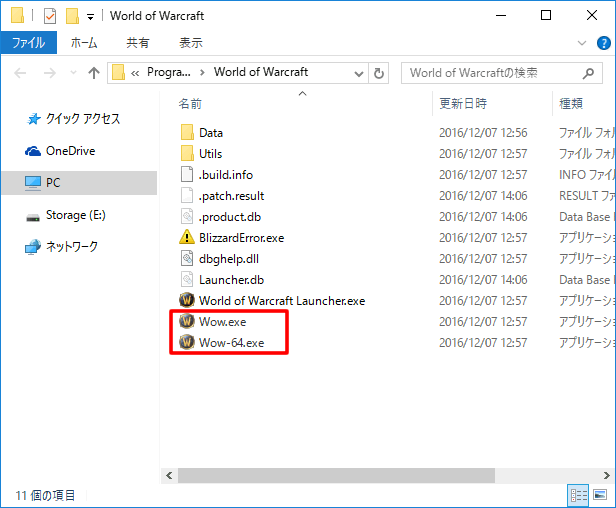This screenshot has width=616, height=508.
Task: Click the BlizzardError.exe file name
Action: tap(242, 238)
